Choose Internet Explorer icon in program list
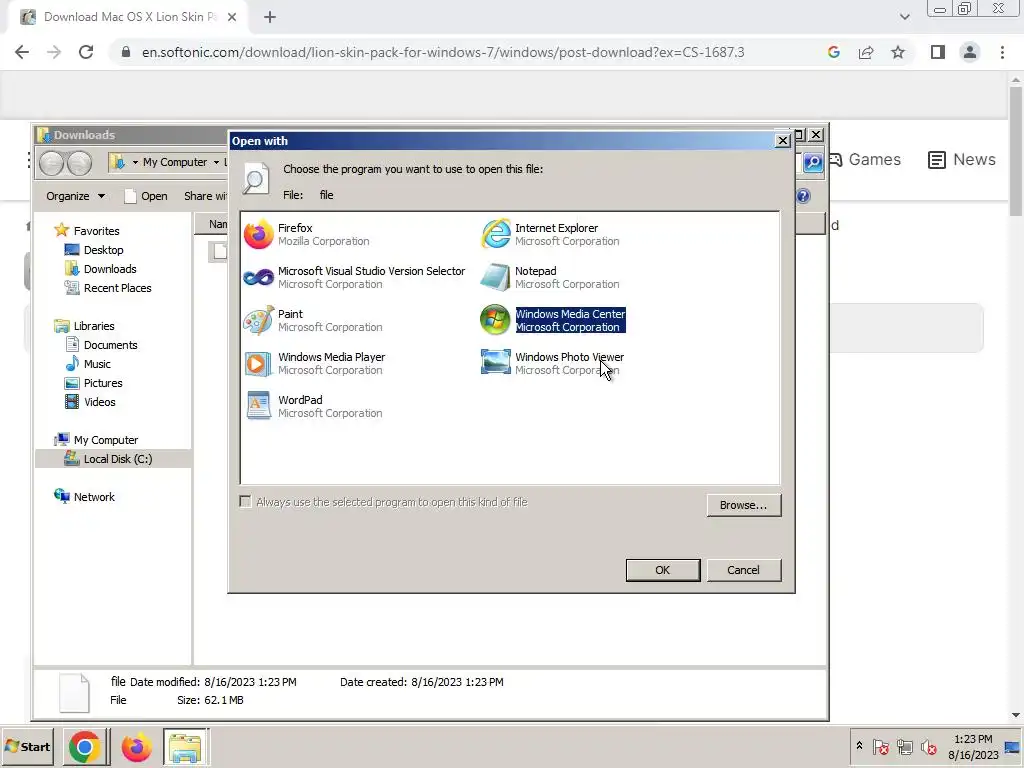The height and width of the screenshot is (768, 1024). click(496, 234)
